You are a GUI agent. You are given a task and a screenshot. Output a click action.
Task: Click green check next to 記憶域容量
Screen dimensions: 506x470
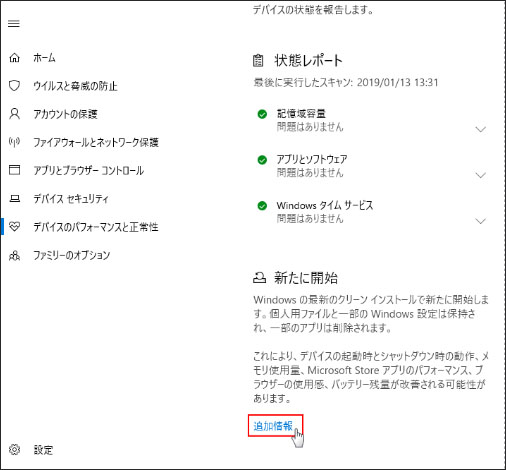coord(262,114)
